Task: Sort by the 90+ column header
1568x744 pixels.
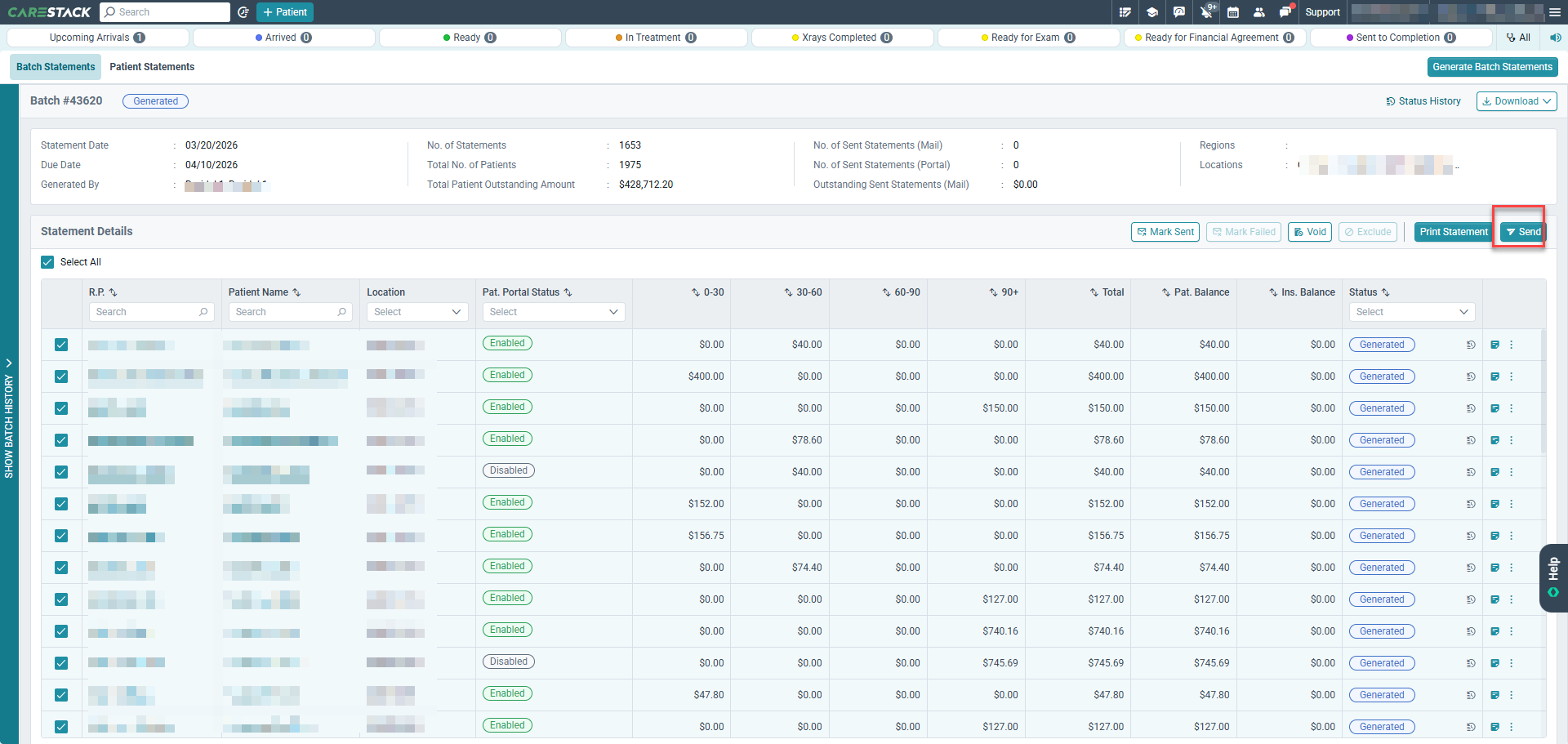Action: tap(1004, 292)
